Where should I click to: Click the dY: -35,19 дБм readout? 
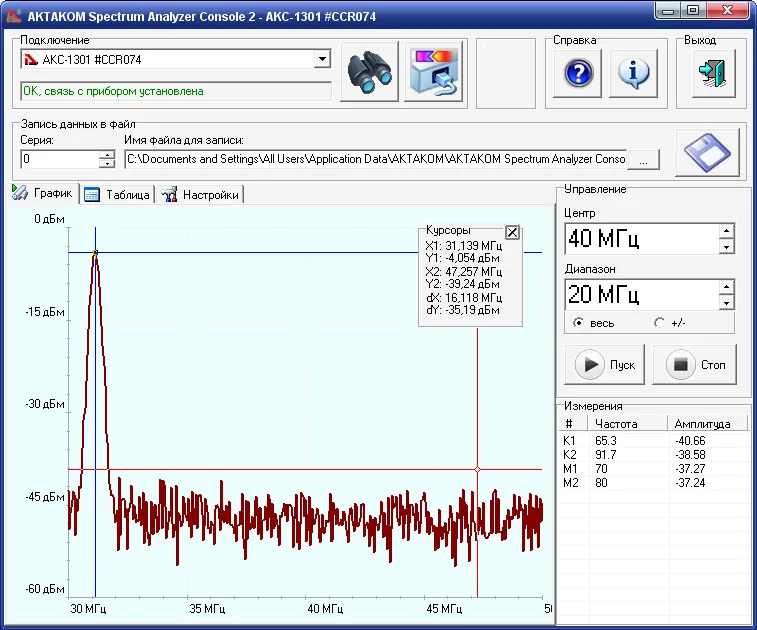(463, 310)
